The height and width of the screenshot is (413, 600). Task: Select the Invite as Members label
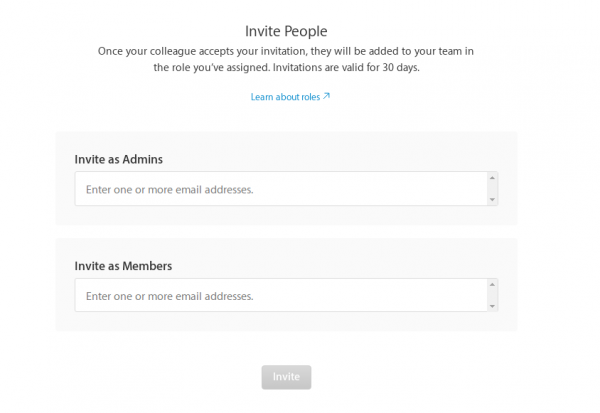(123, 266)
